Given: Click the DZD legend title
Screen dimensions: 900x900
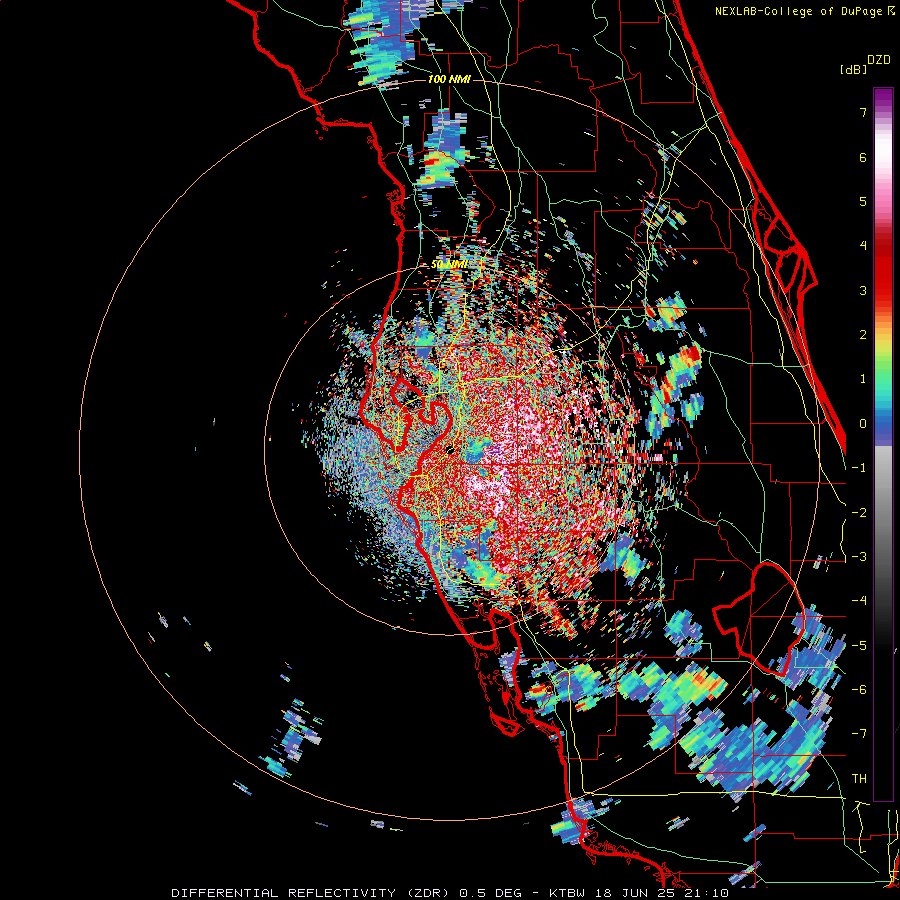Looking at the screenshot, I should pos(879,60).
